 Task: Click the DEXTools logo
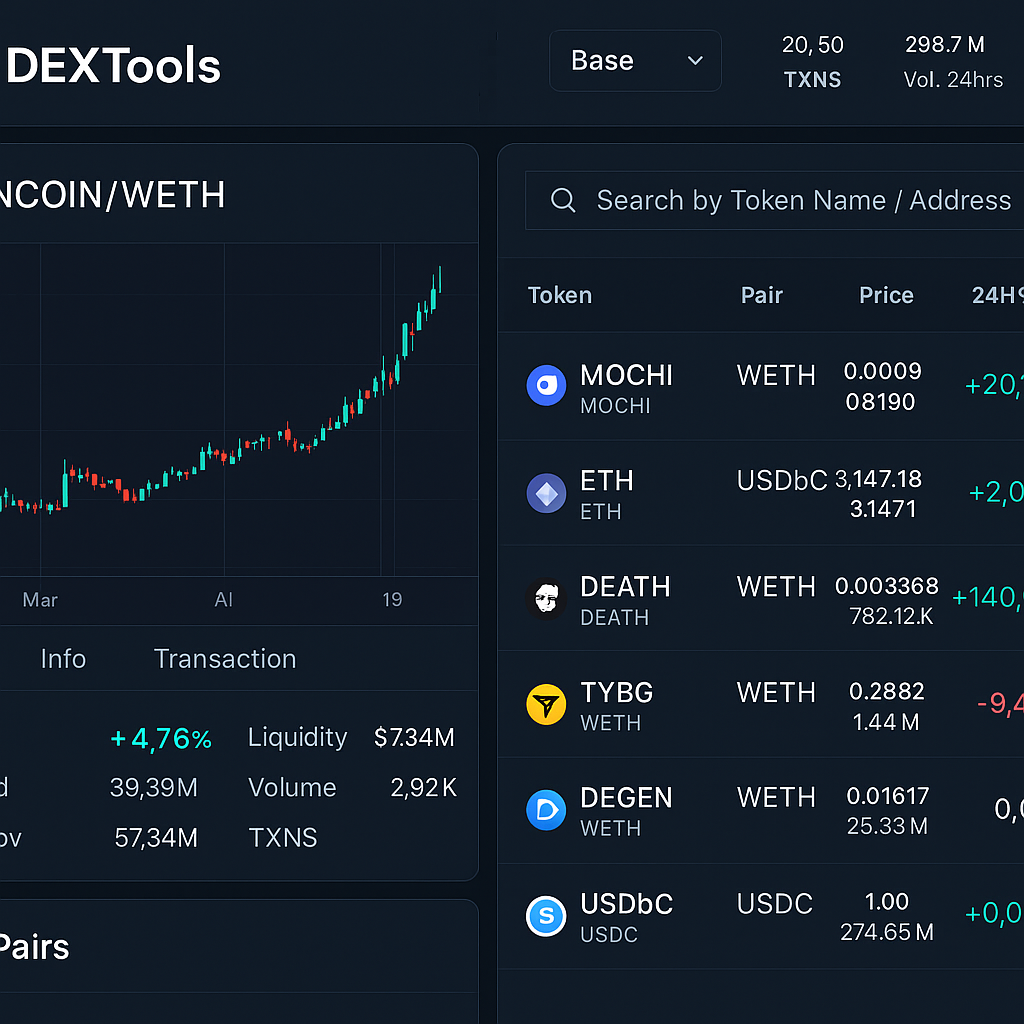[x=110, y=67]
